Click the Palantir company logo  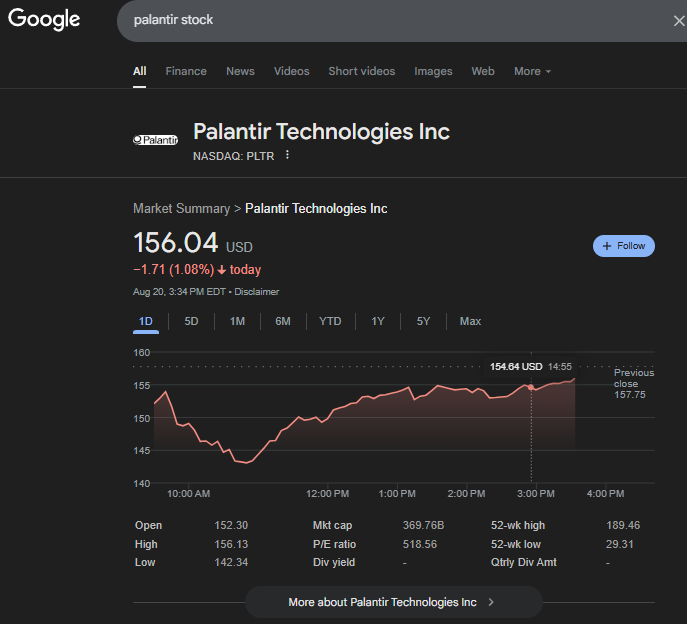click(155, 140)
